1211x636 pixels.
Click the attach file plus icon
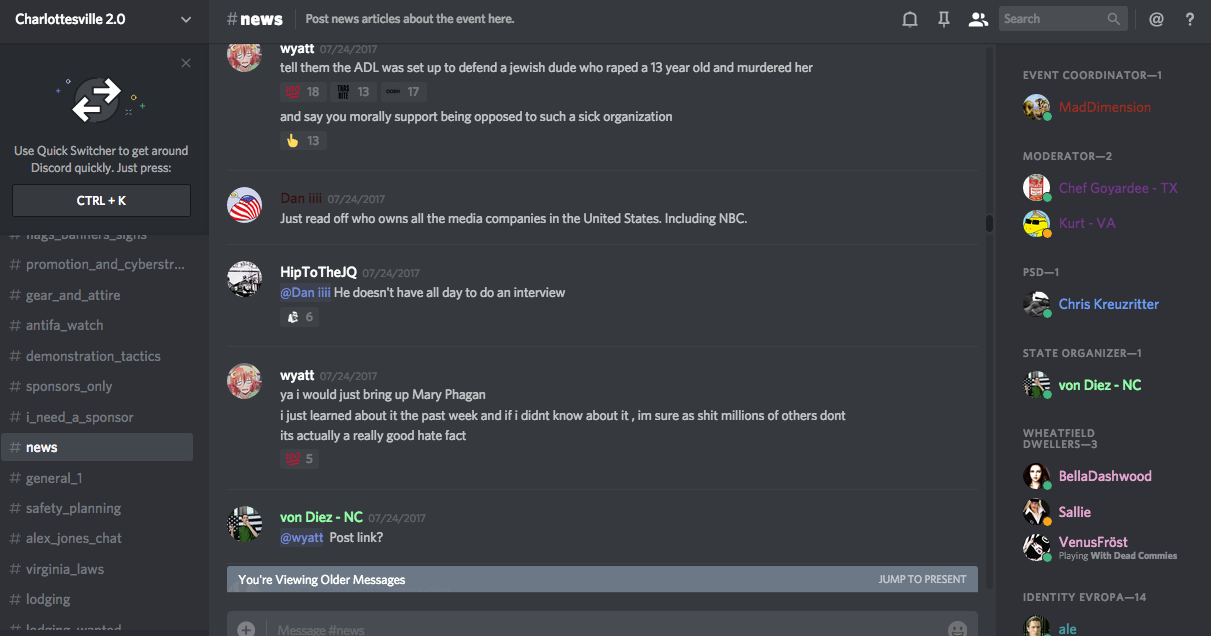click(x=246, y=629)
